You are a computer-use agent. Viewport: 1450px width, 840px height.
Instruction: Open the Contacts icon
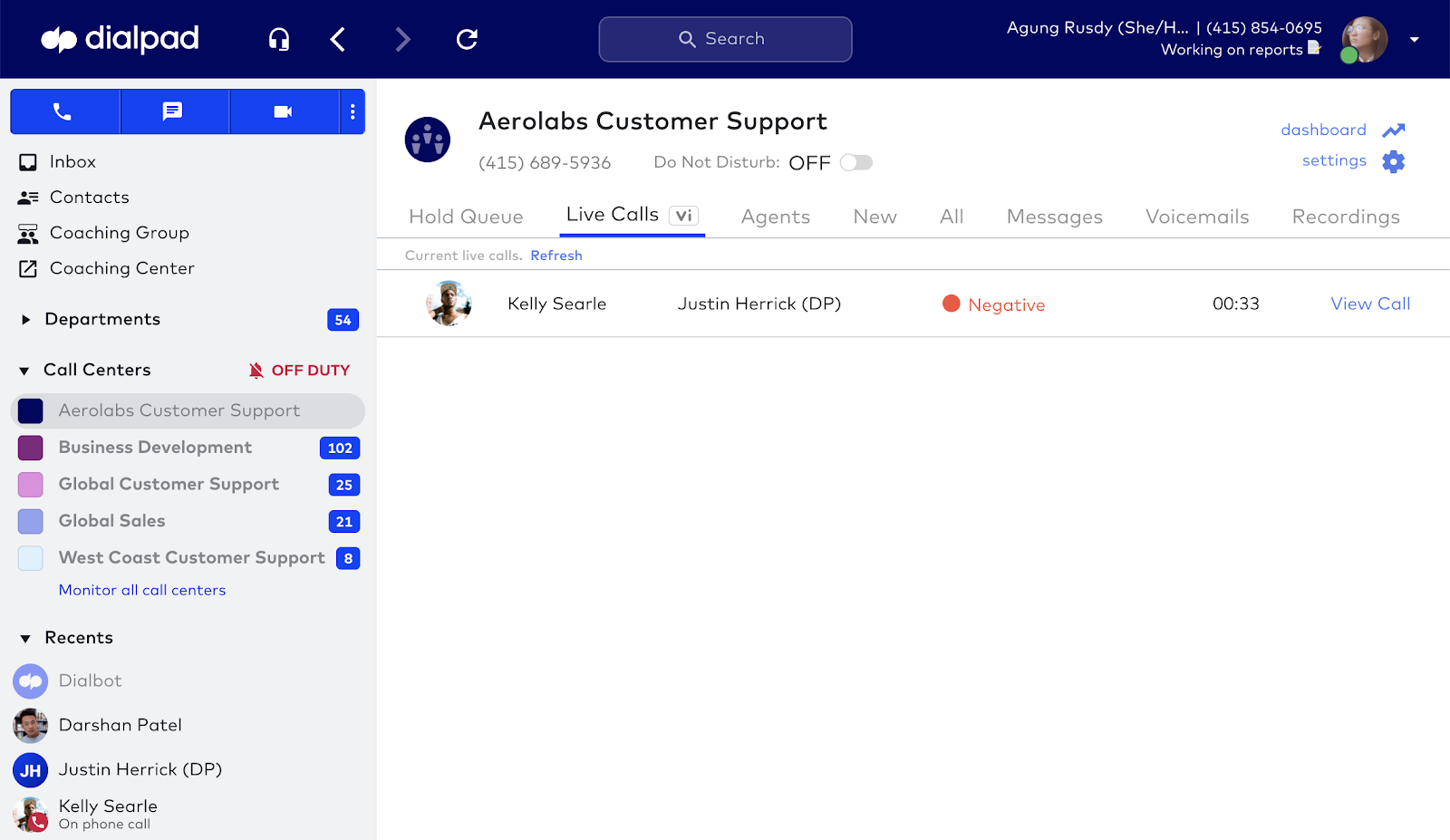[28, 198]
